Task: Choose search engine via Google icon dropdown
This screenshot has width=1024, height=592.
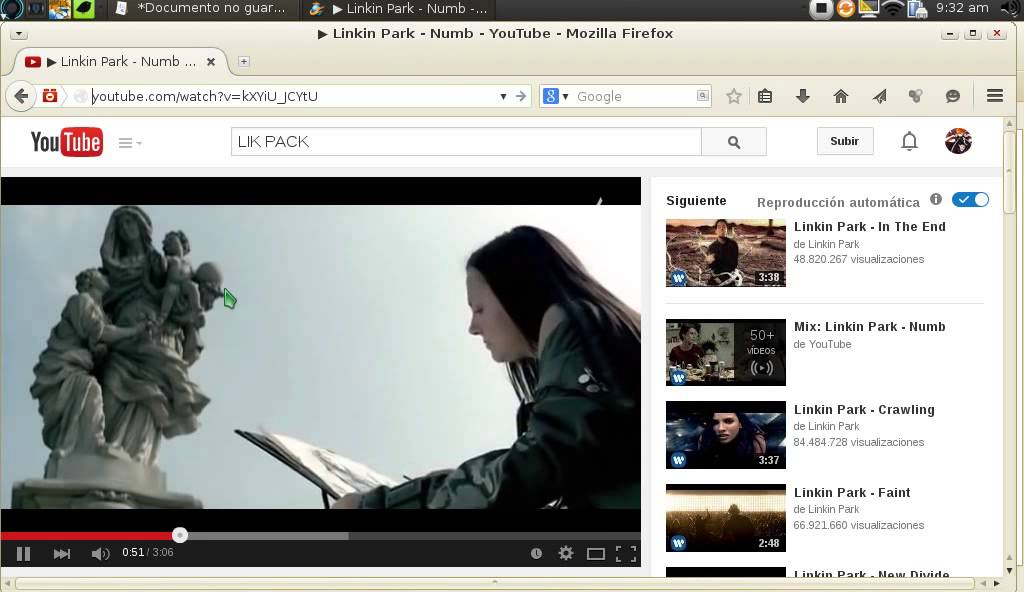Action: [x=556, y=96]
